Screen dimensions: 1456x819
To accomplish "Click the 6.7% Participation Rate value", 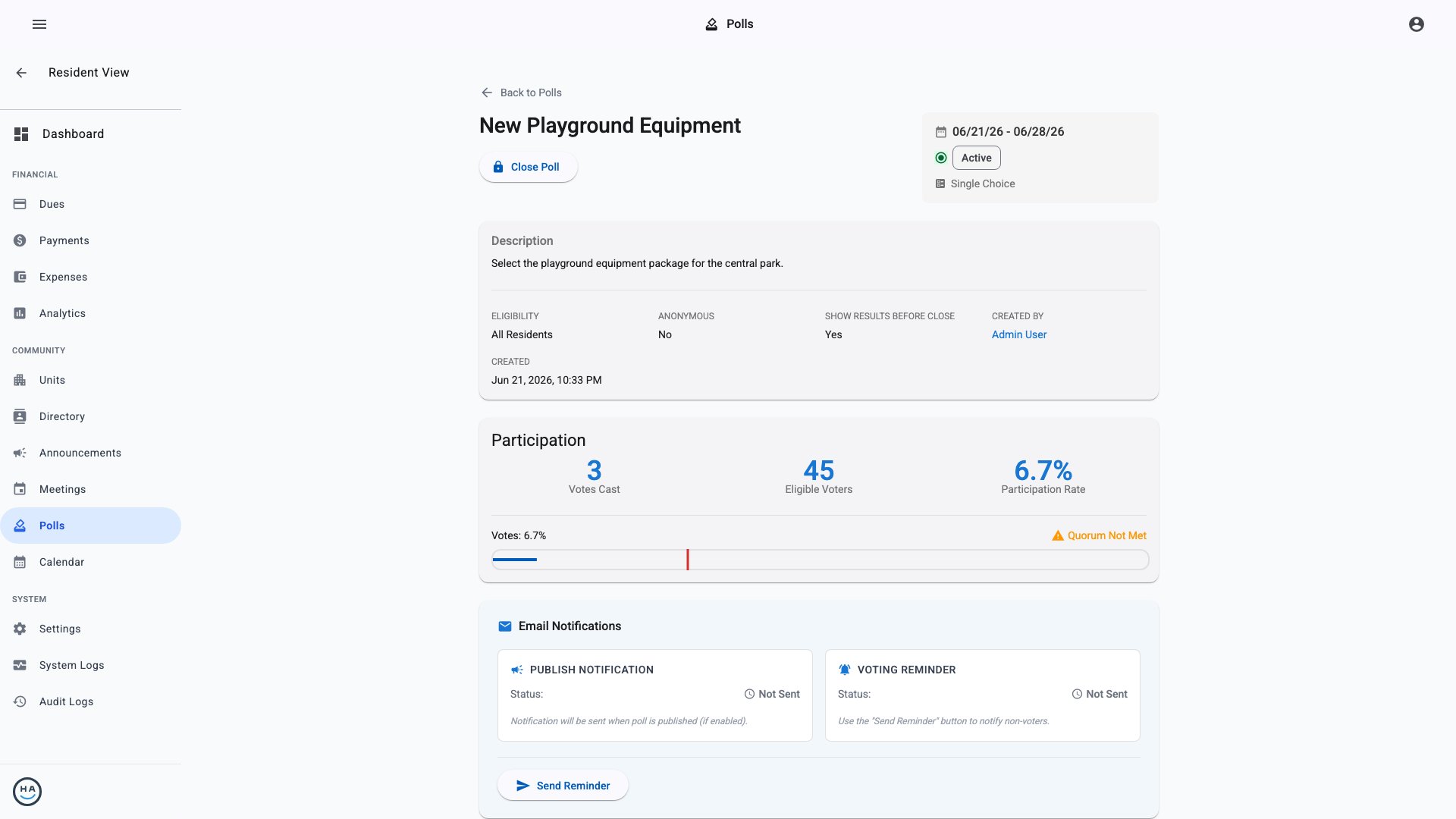I will pos(1043,471).
